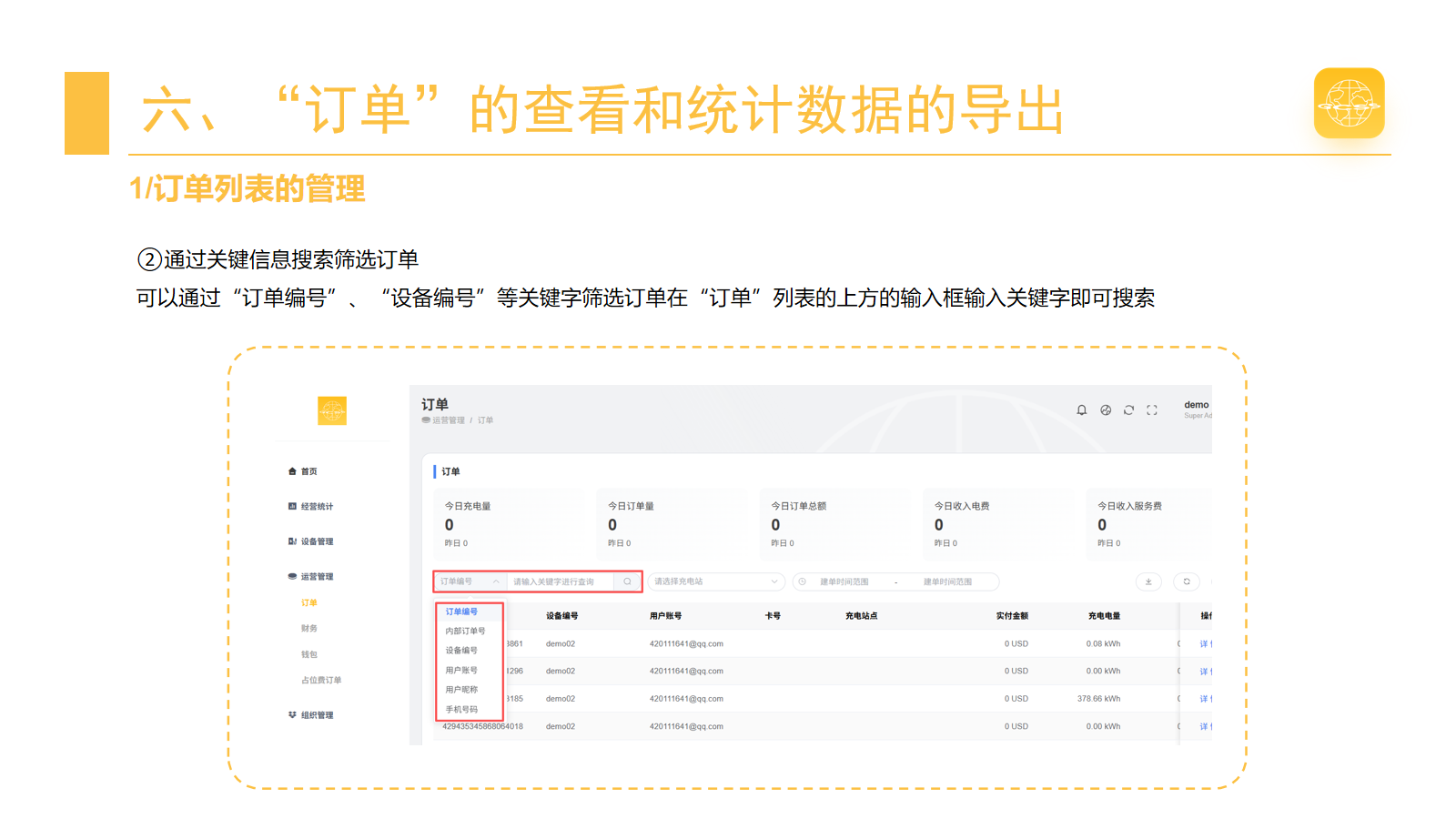Click the table refresh icon button
The image size is (1456, 819).
pyautogui.click(x=1187, y=581)
